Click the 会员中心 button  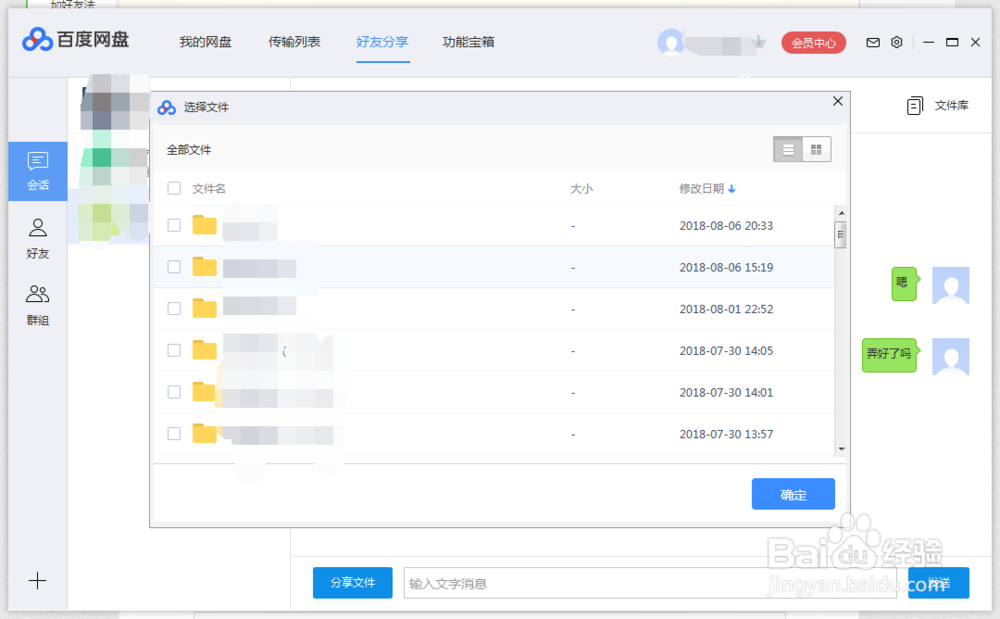pos(813,42)
